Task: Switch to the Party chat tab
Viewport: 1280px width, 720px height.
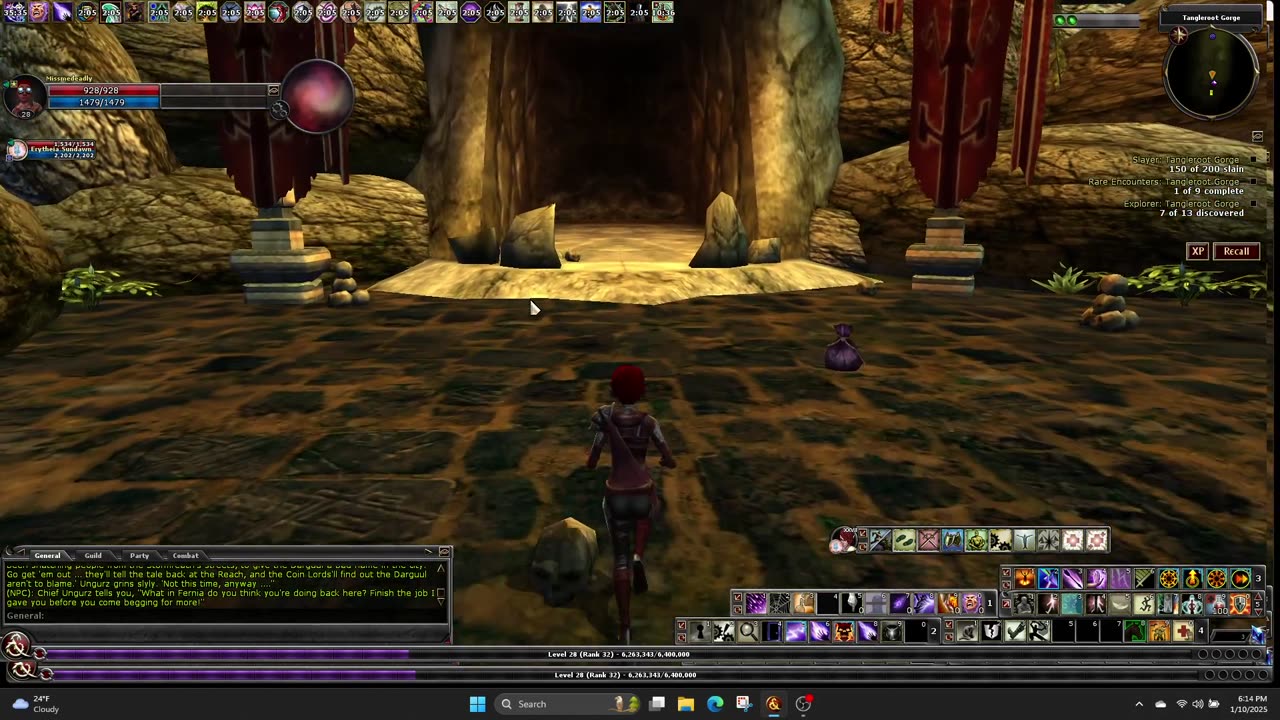Action: coord(139,555)
